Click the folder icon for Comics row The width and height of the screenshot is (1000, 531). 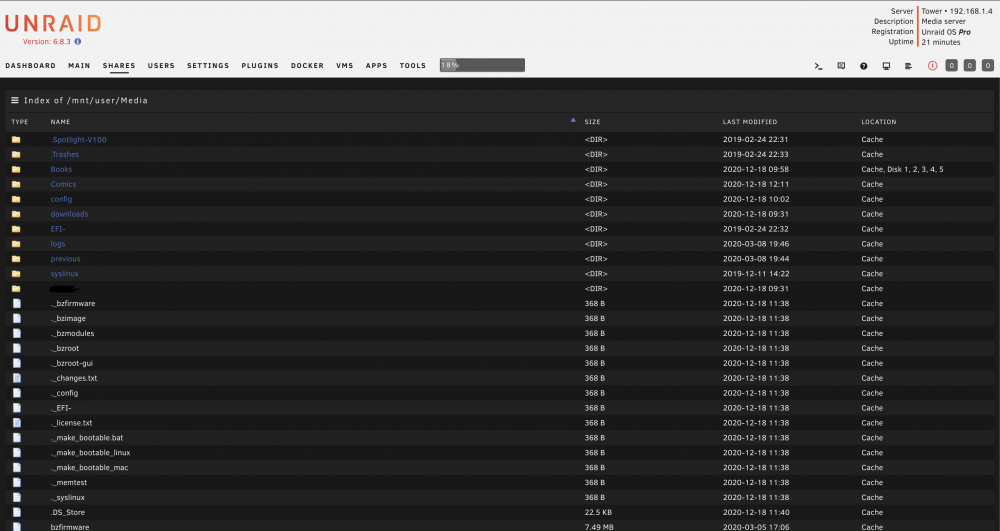[x=16, y=184]
